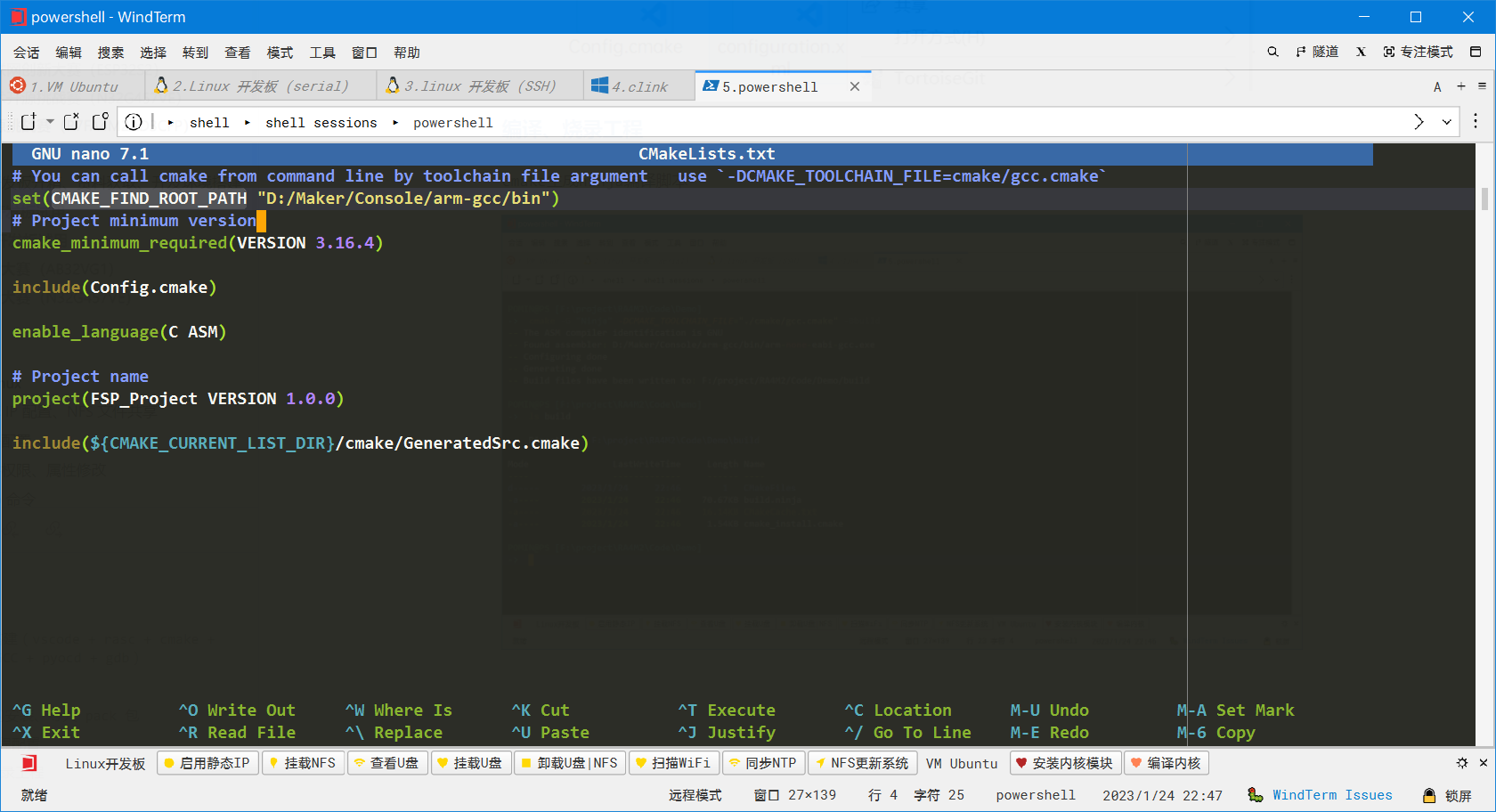Image resolution: width=1496 pixels, height=812 pixels.
Task: Open the 会话 menu
Action: [26, 53]
